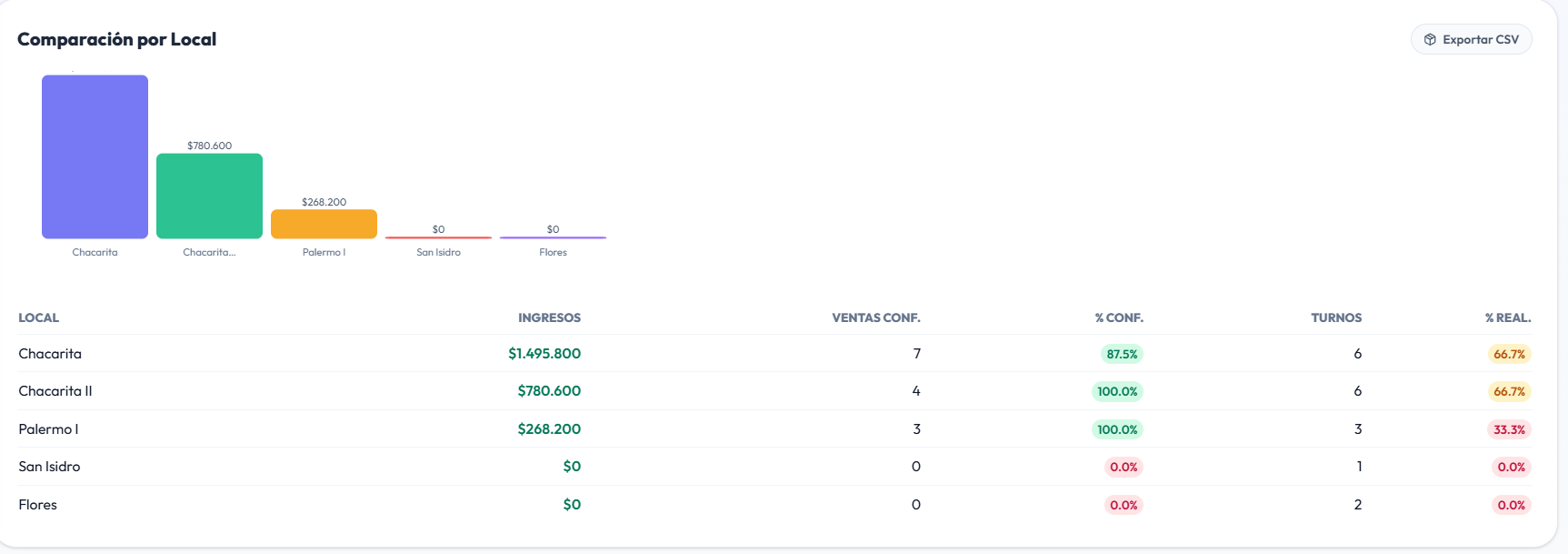Click the $780.600 income cell in the table
The width and height of the screenshot is (1568, 554).
[549, 391]
